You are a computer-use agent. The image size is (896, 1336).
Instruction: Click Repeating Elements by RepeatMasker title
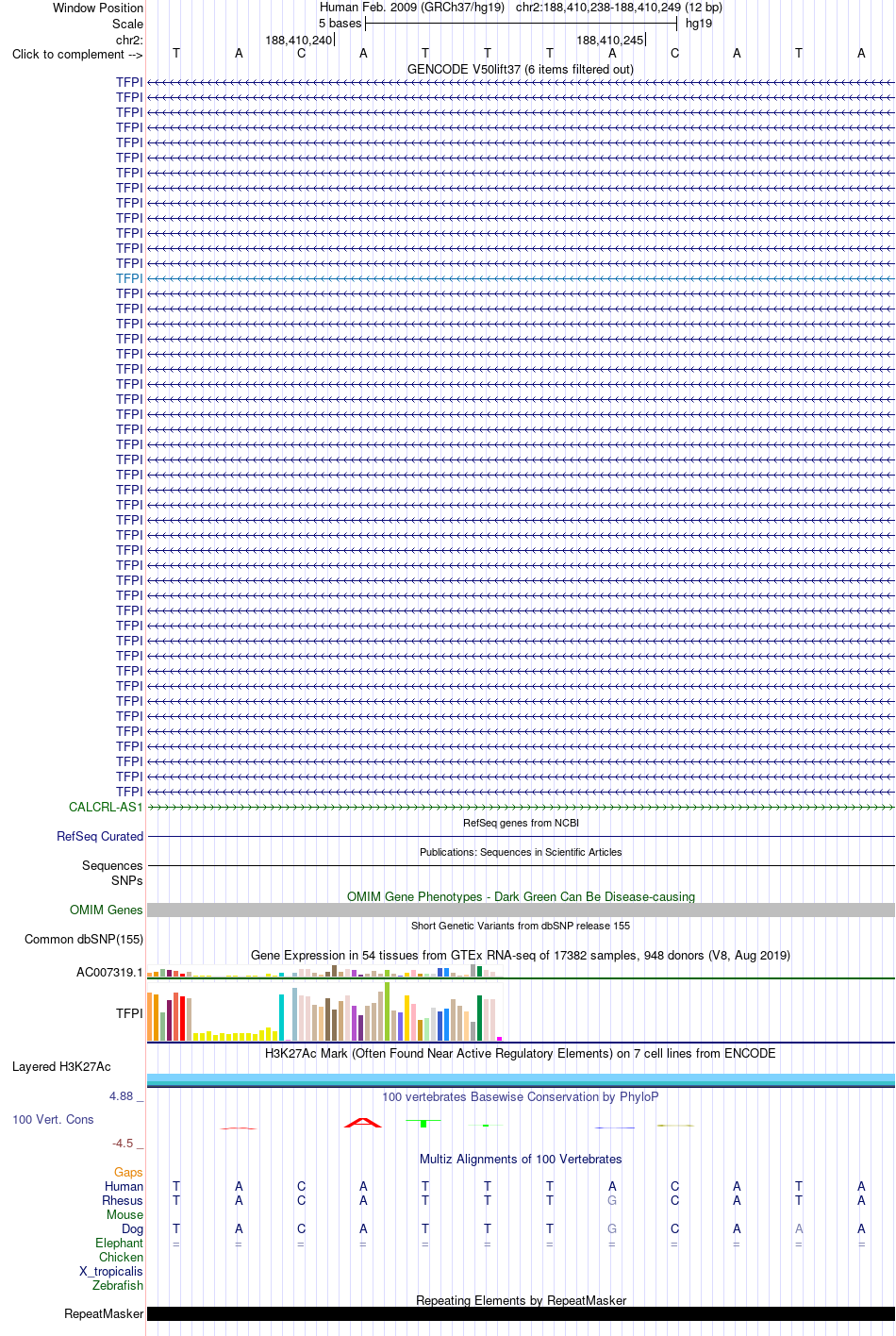[x=521, y=1300]
